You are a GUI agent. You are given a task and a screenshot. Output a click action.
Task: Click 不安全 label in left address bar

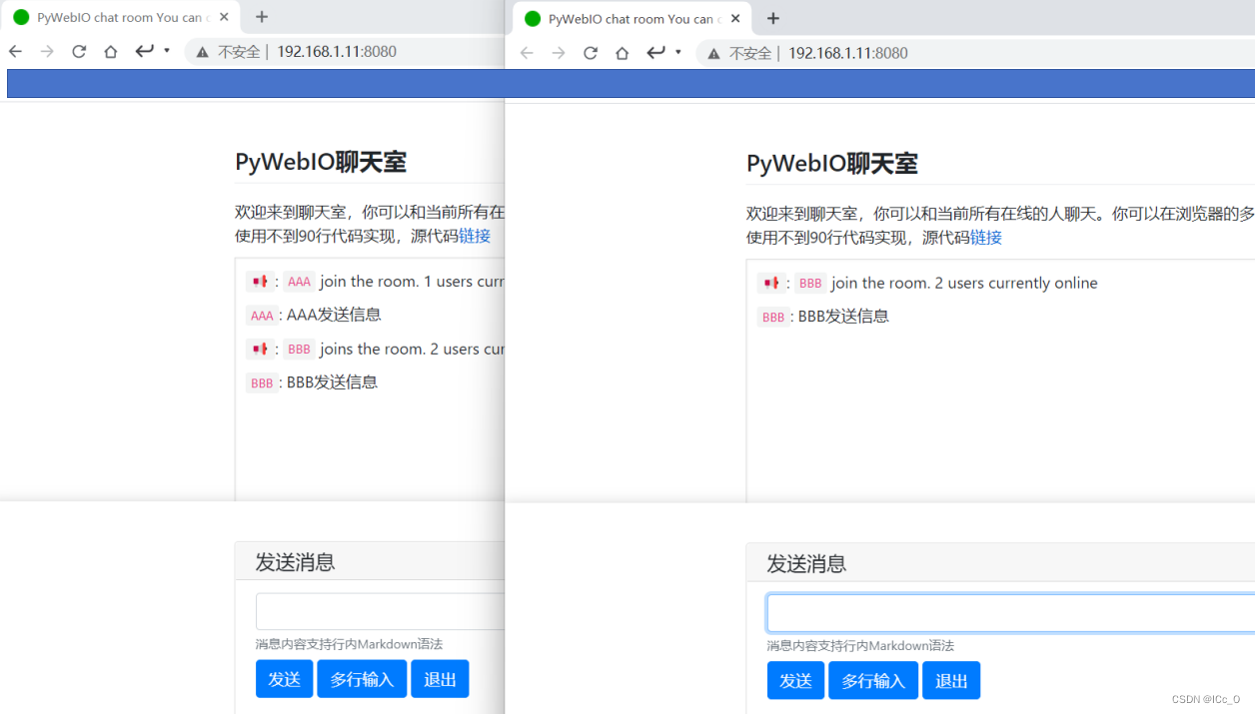239,51
